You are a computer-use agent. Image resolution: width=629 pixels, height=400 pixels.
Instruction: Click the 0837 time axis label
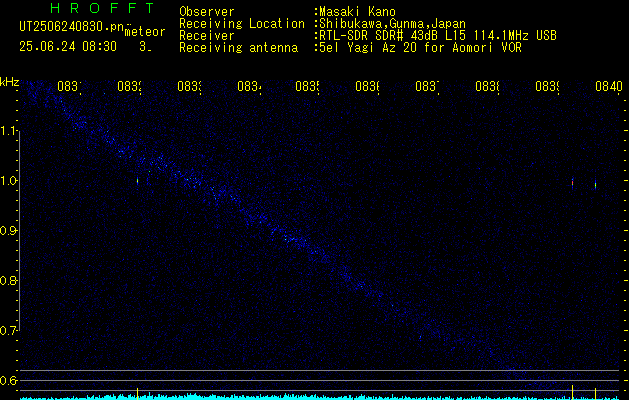click(427, 86)
